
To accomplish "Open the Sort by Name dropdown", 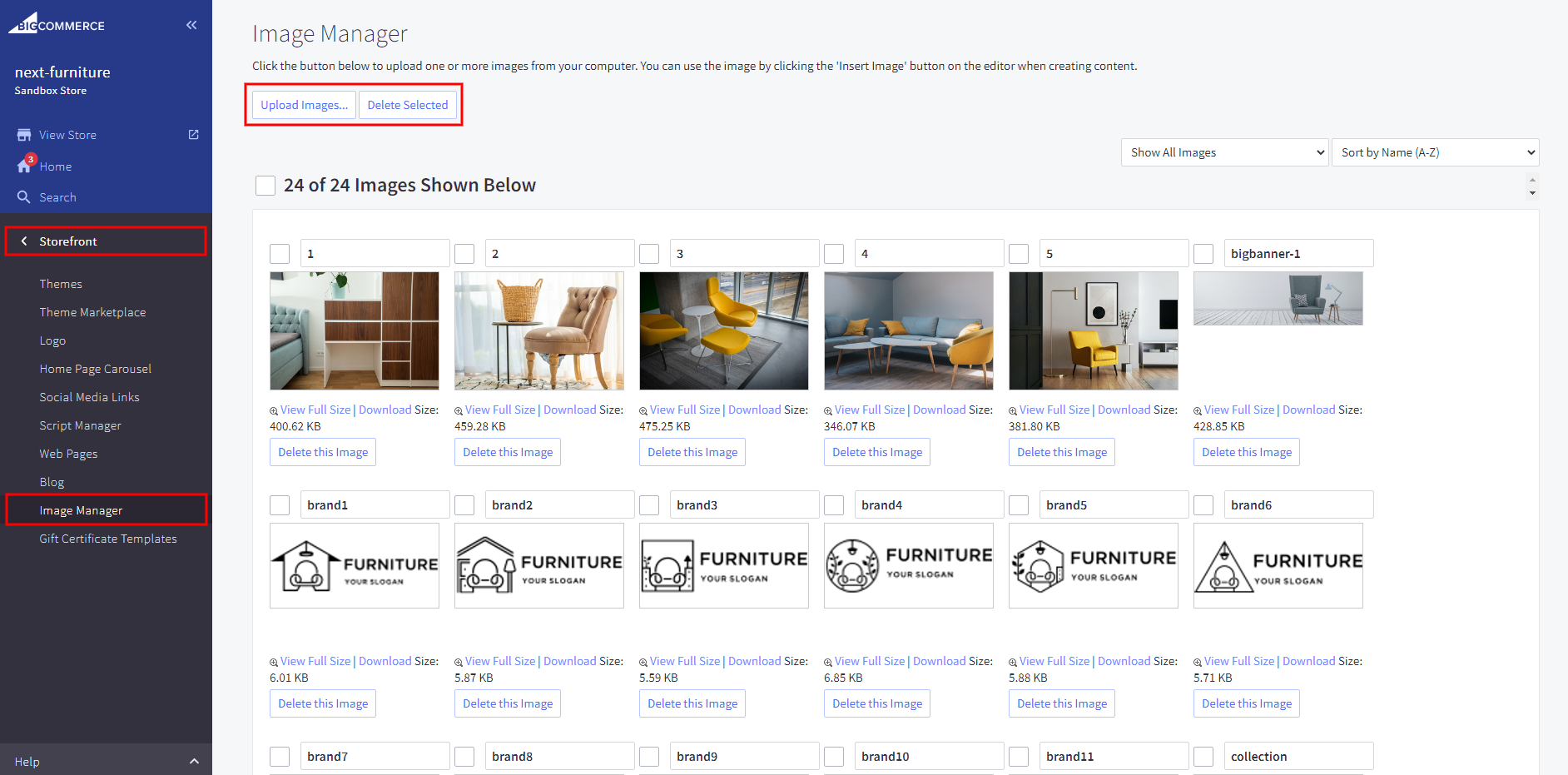I will pyautogui.click(x=1435, y=152).
